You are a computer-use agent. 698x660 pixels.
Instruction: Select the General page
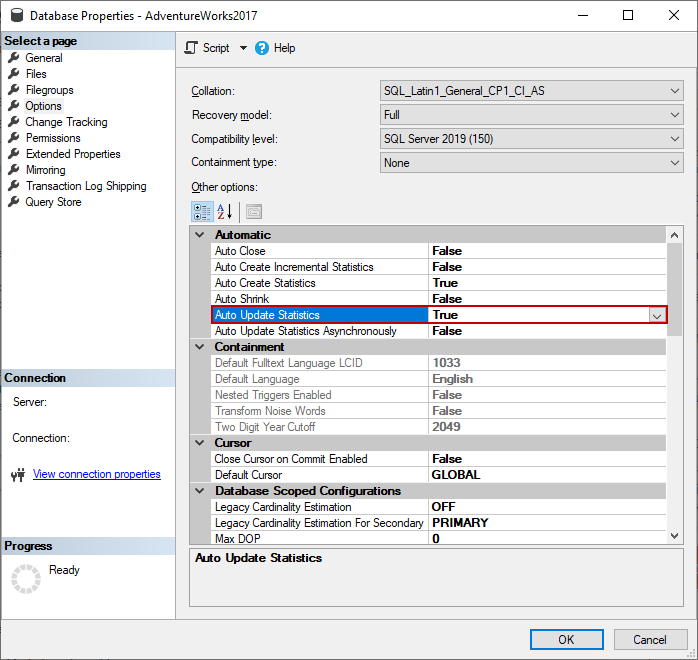(x=43, y=58)
